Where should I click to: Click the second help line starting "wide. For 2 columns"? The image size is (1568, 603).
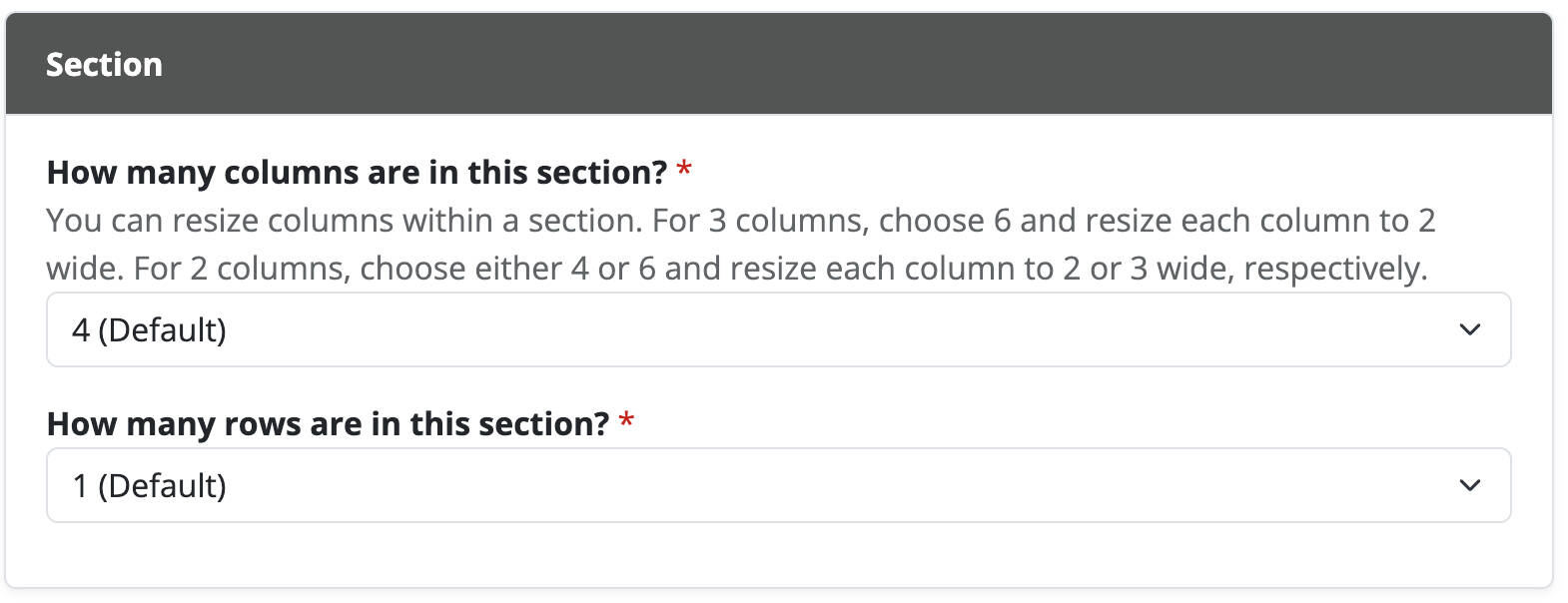coord(736,269)
